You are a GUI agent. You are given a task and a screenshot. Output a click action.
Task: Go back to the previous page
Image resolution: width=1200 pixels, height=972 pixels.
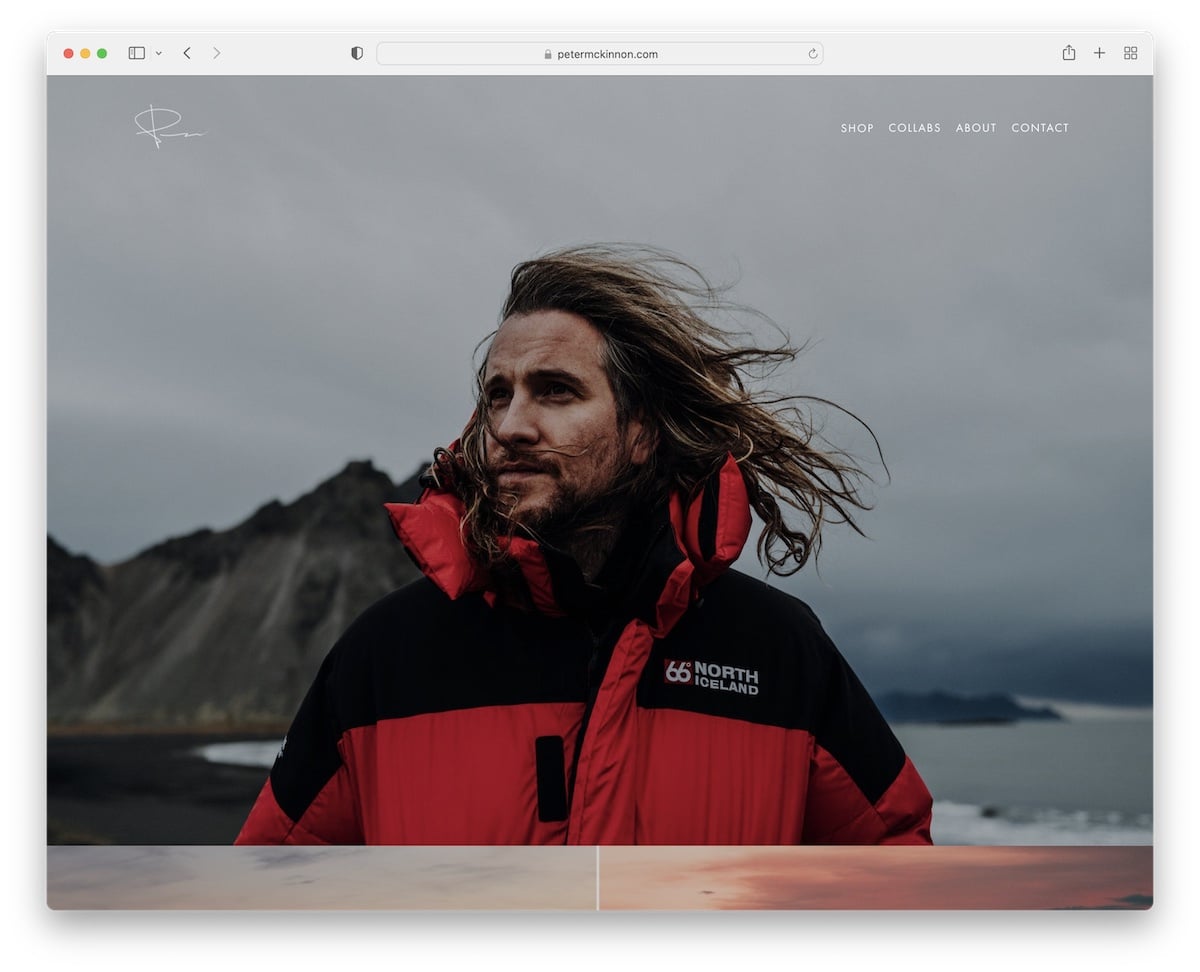(187, 53)
